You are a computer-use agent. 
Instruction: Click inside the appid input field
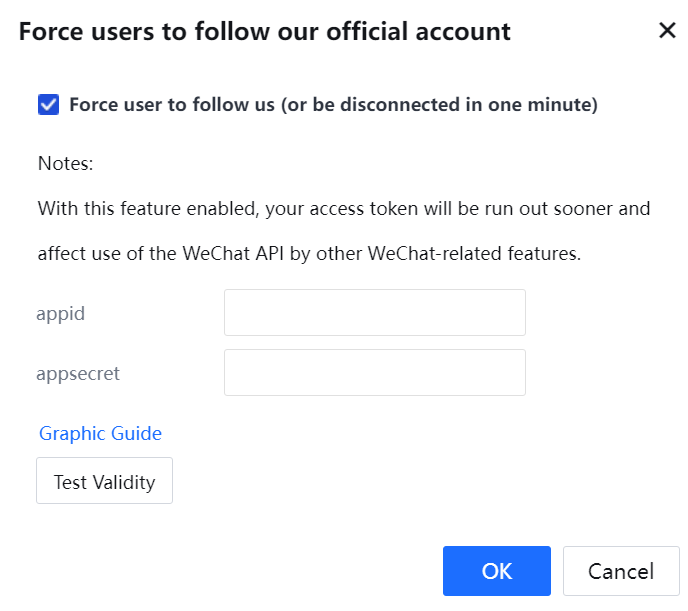(374, 313)
